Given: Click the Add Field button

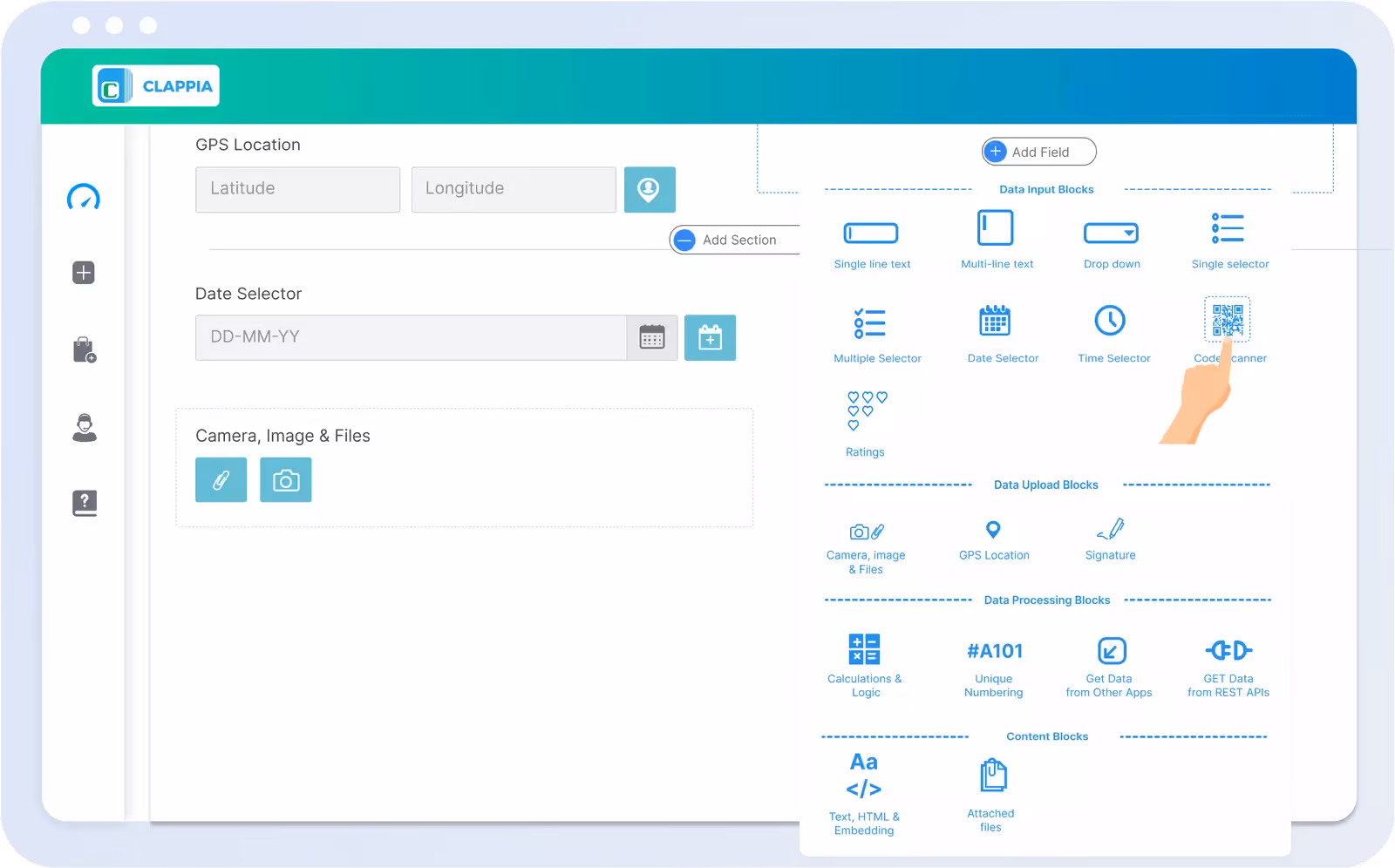Looking at the screenshot, I should pyautogui.click(x=1038, y=152).
